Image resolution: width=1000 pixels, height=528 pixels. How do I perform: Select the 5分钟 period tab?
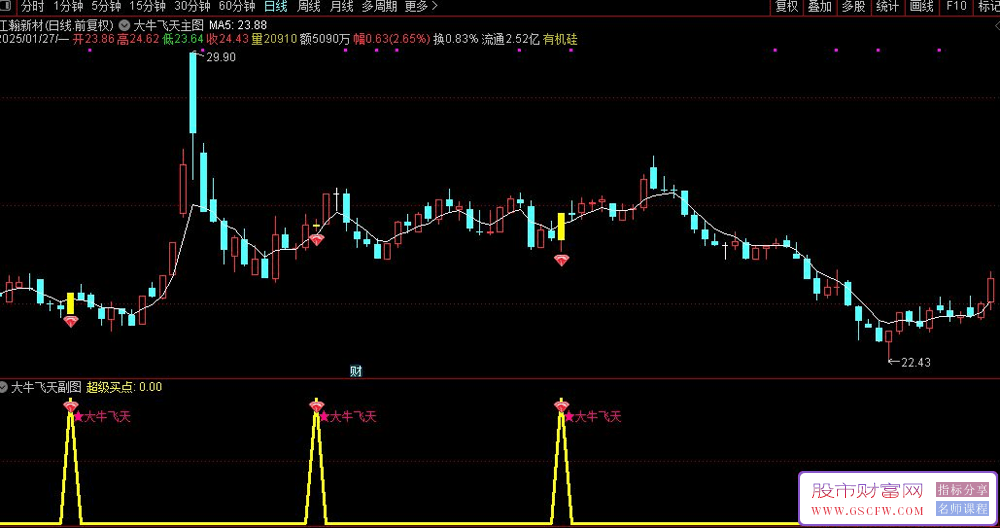pos(106,7)
